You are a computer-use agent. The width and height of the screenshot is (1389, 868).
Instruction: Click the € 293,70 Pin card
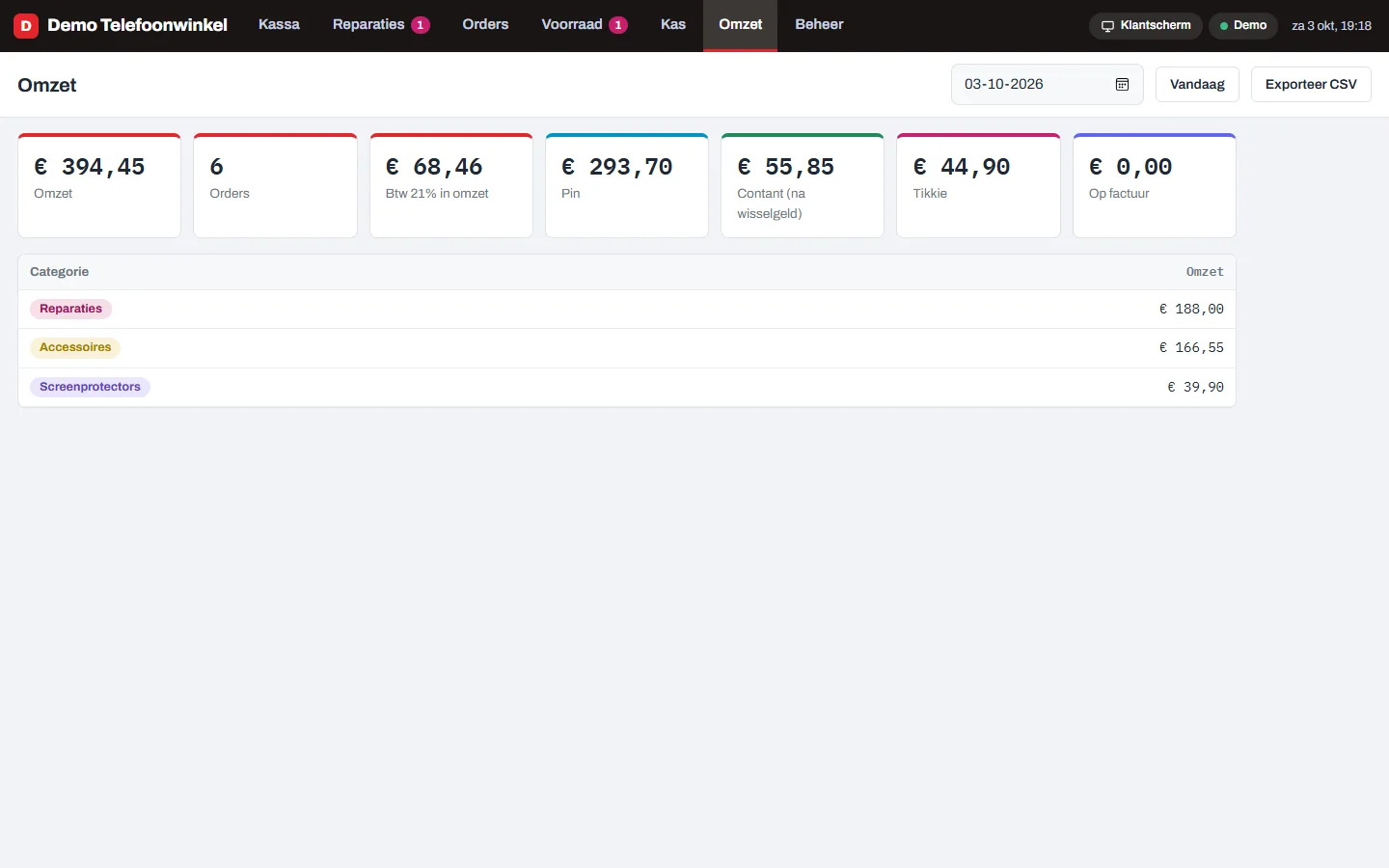[x=627, y=185]
